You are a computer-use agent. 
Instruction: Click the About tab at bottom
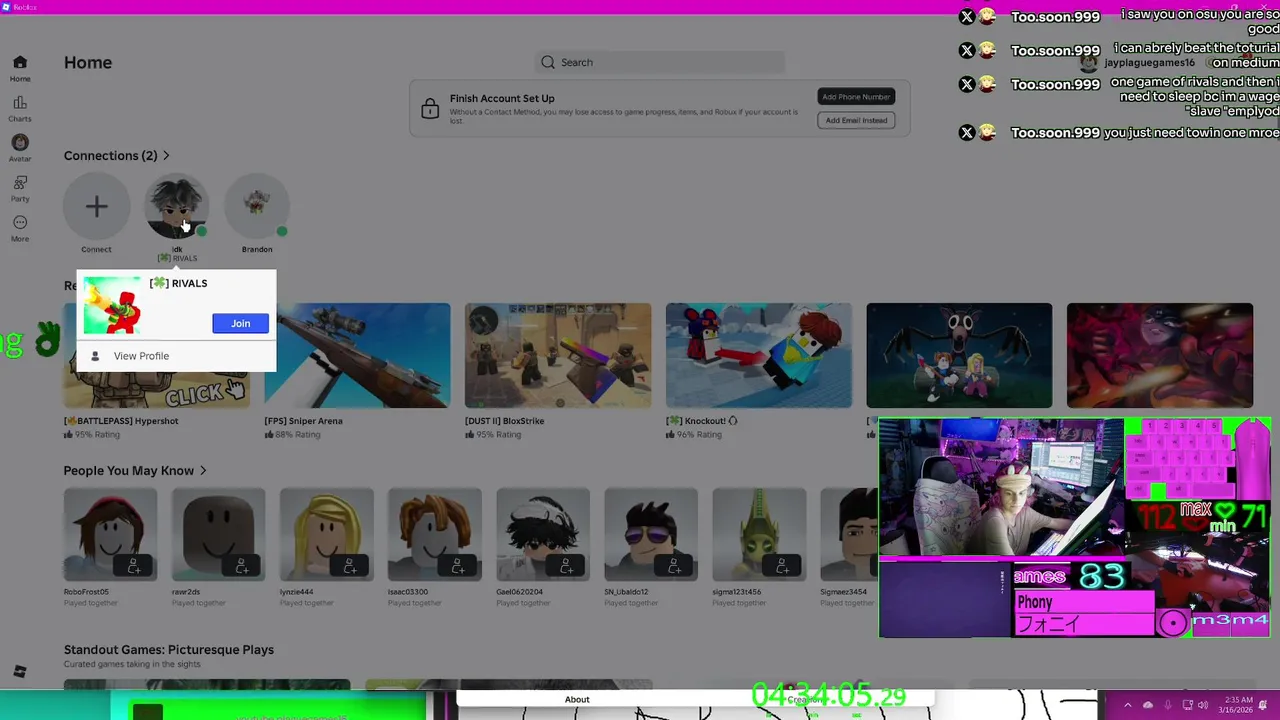(577, 699)
